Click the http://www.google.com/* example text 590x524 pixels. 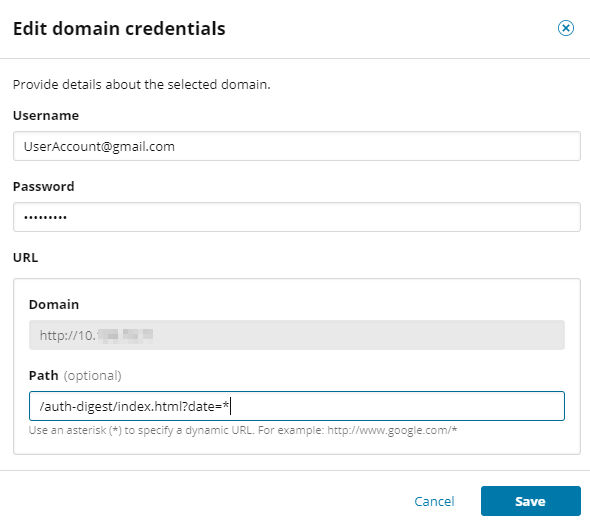coord(392,430)
